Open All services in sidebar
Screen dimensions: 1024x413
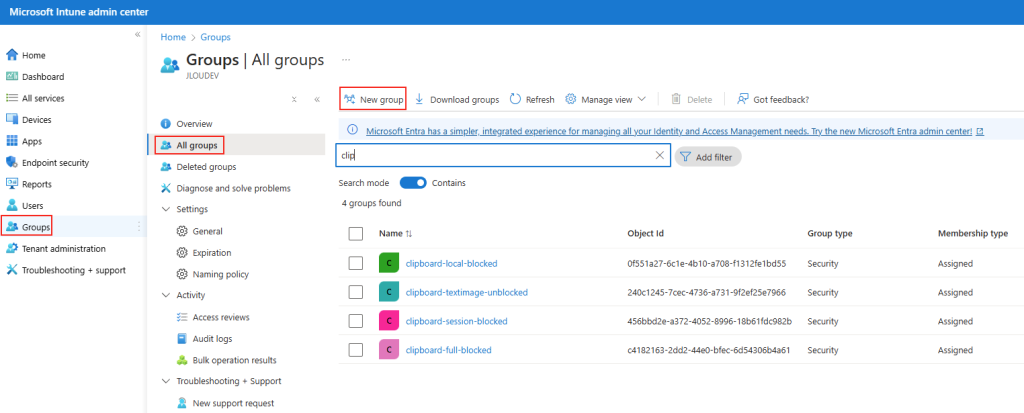pyautogui.click(x=43, y=98)
